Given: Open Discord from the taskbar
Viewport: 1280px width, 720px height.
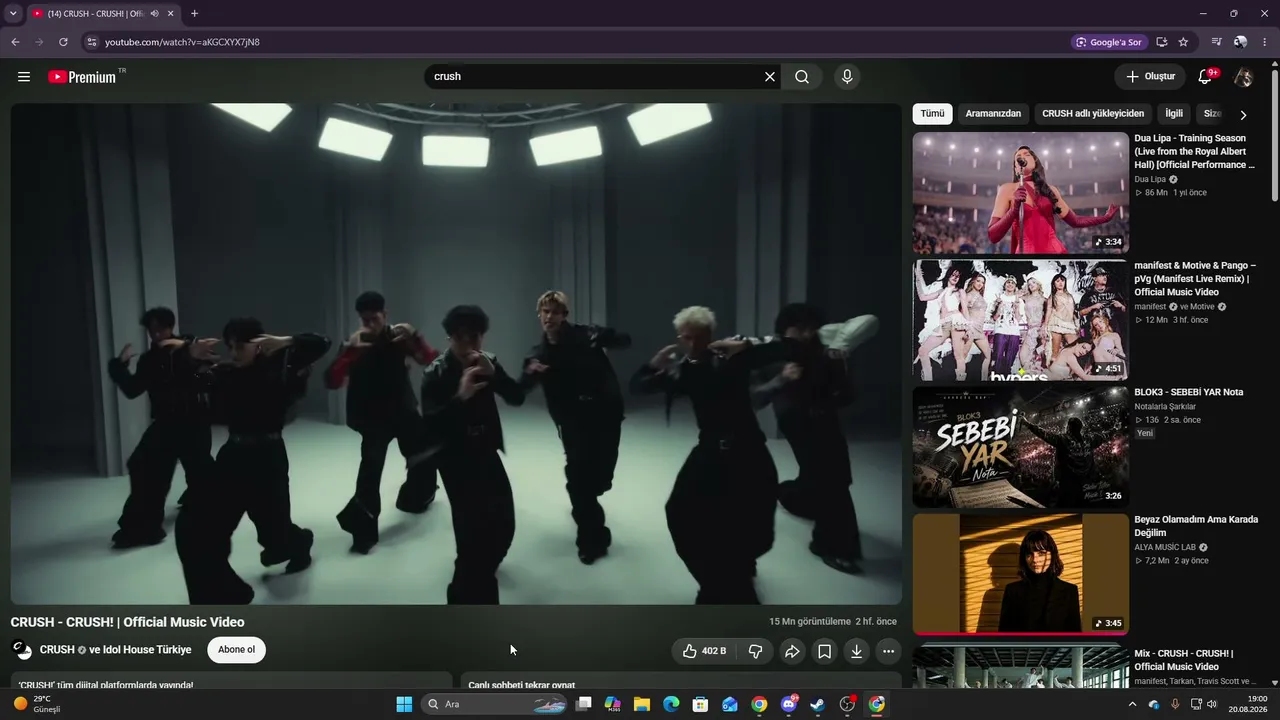Looking at the screenshot, I should point(789,704).
